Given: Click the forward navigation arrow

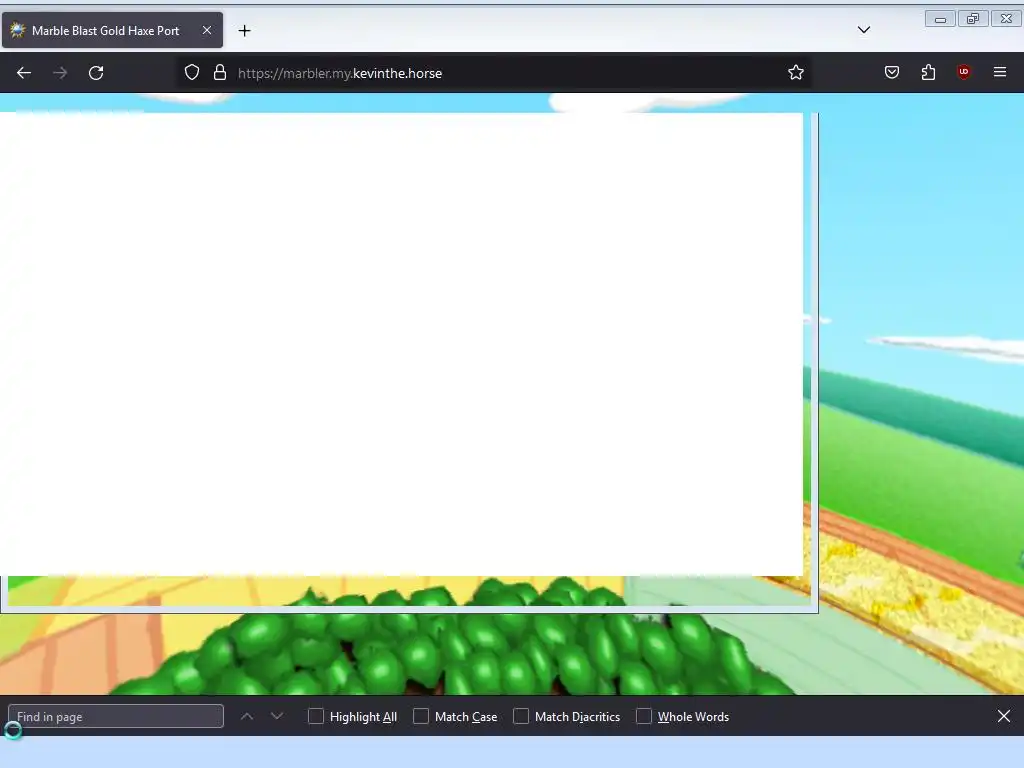Looking at the screenshot, I should [x=60, y=73].
